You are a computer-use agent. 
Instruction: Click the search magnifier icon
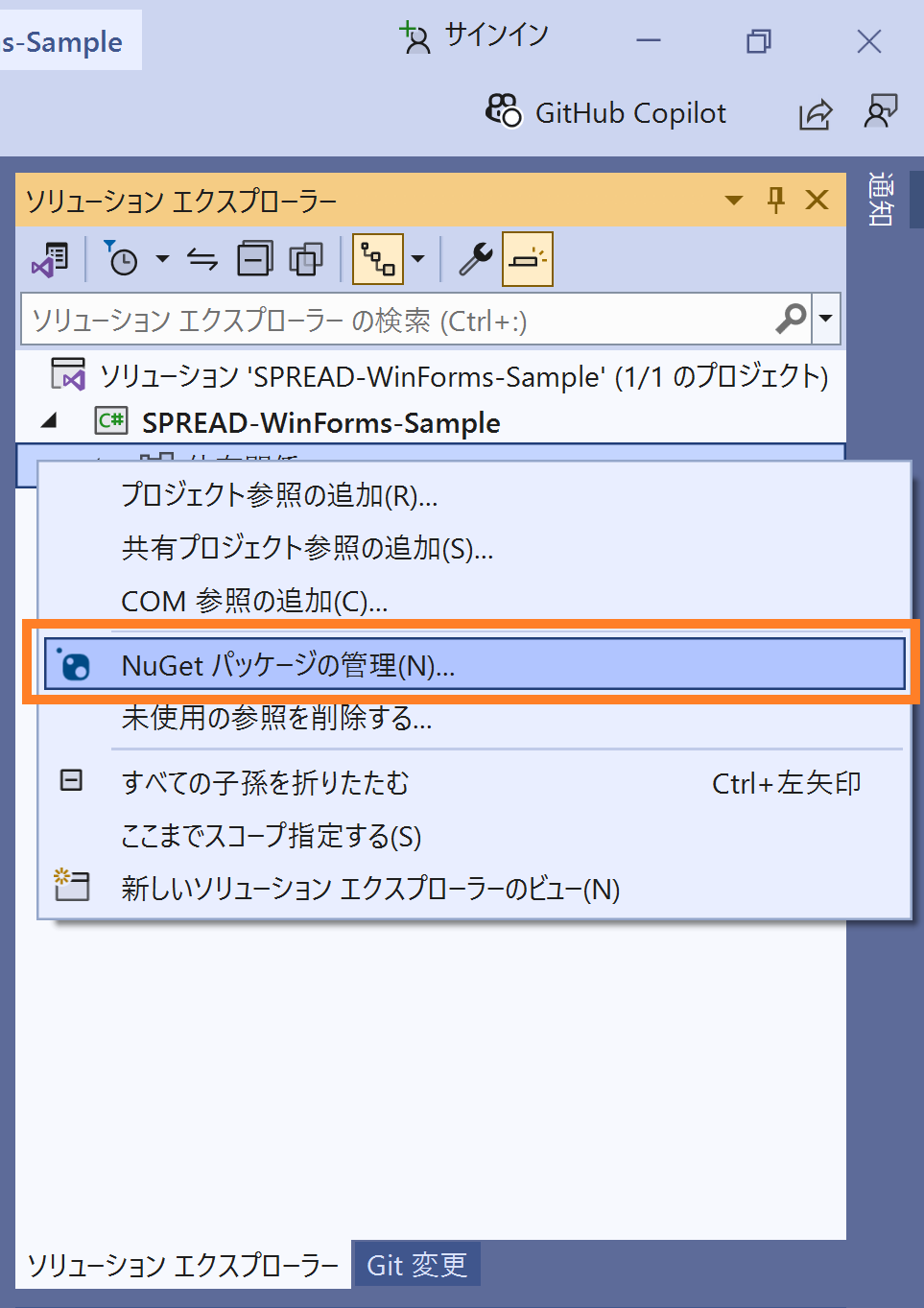click(792, 318)
